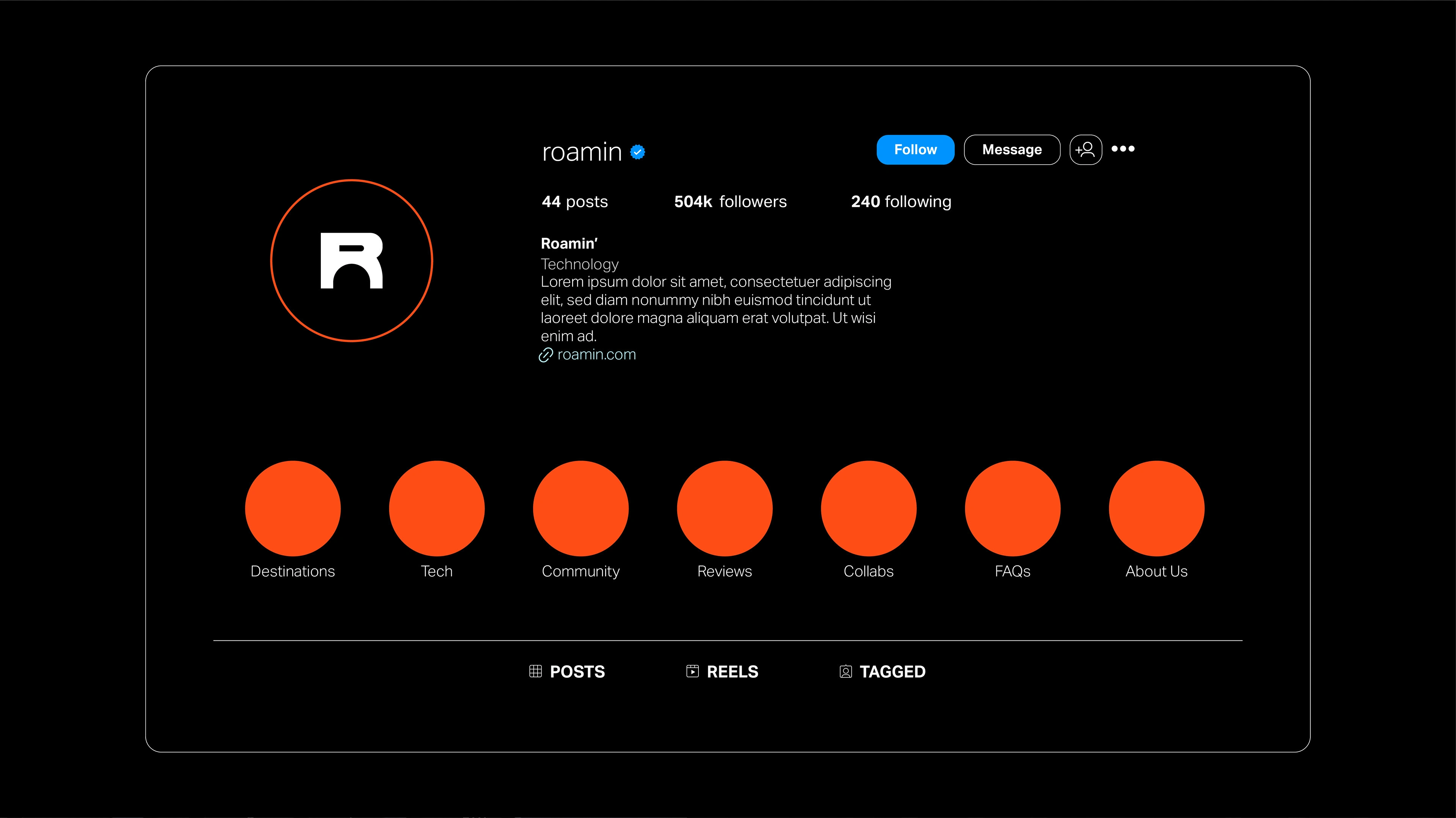Open the Reviews story highlight circle
The image size is (1456, 818).
tap(725, 508)
